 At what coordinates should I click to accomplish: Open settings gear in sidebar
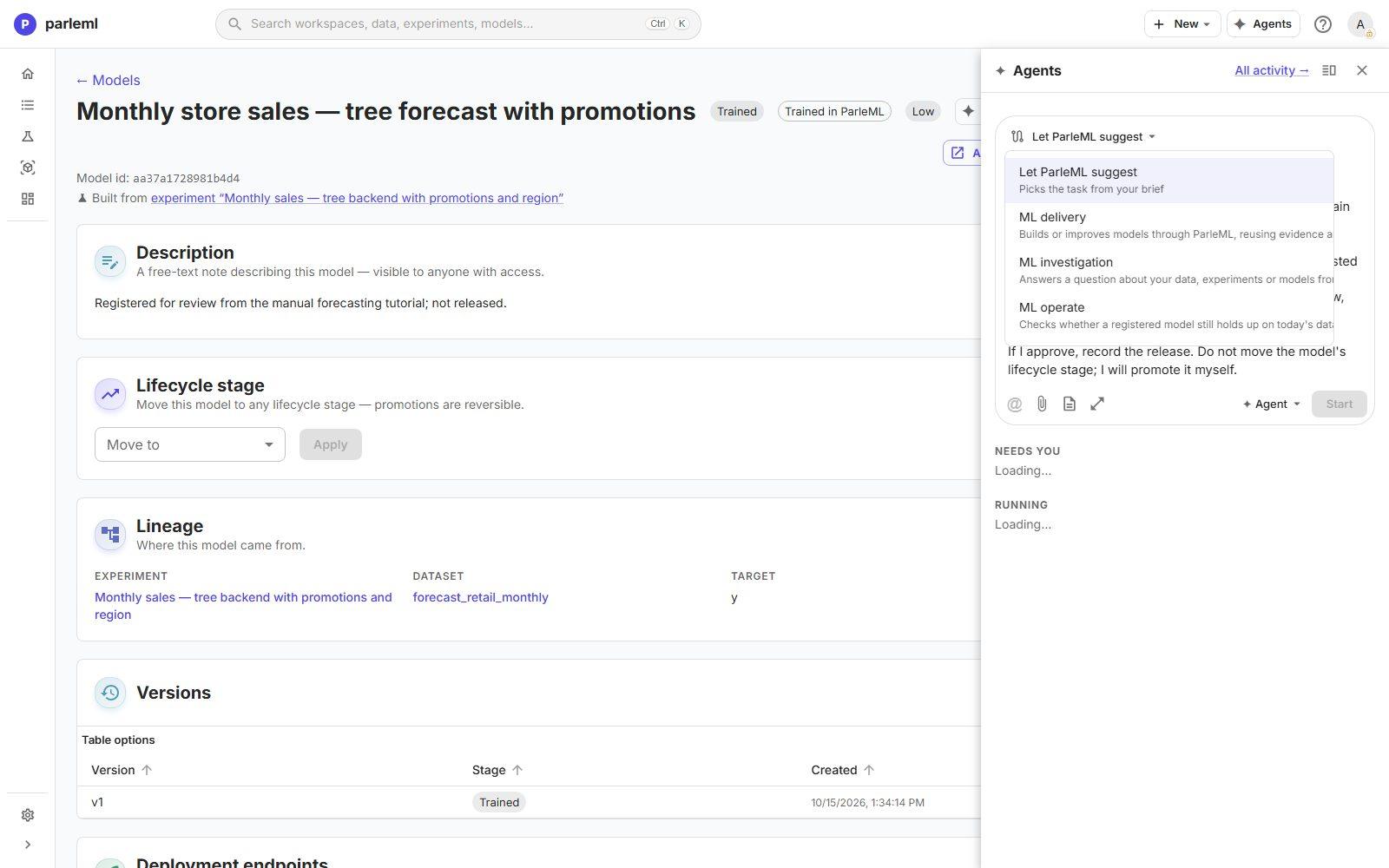(28, 815)
